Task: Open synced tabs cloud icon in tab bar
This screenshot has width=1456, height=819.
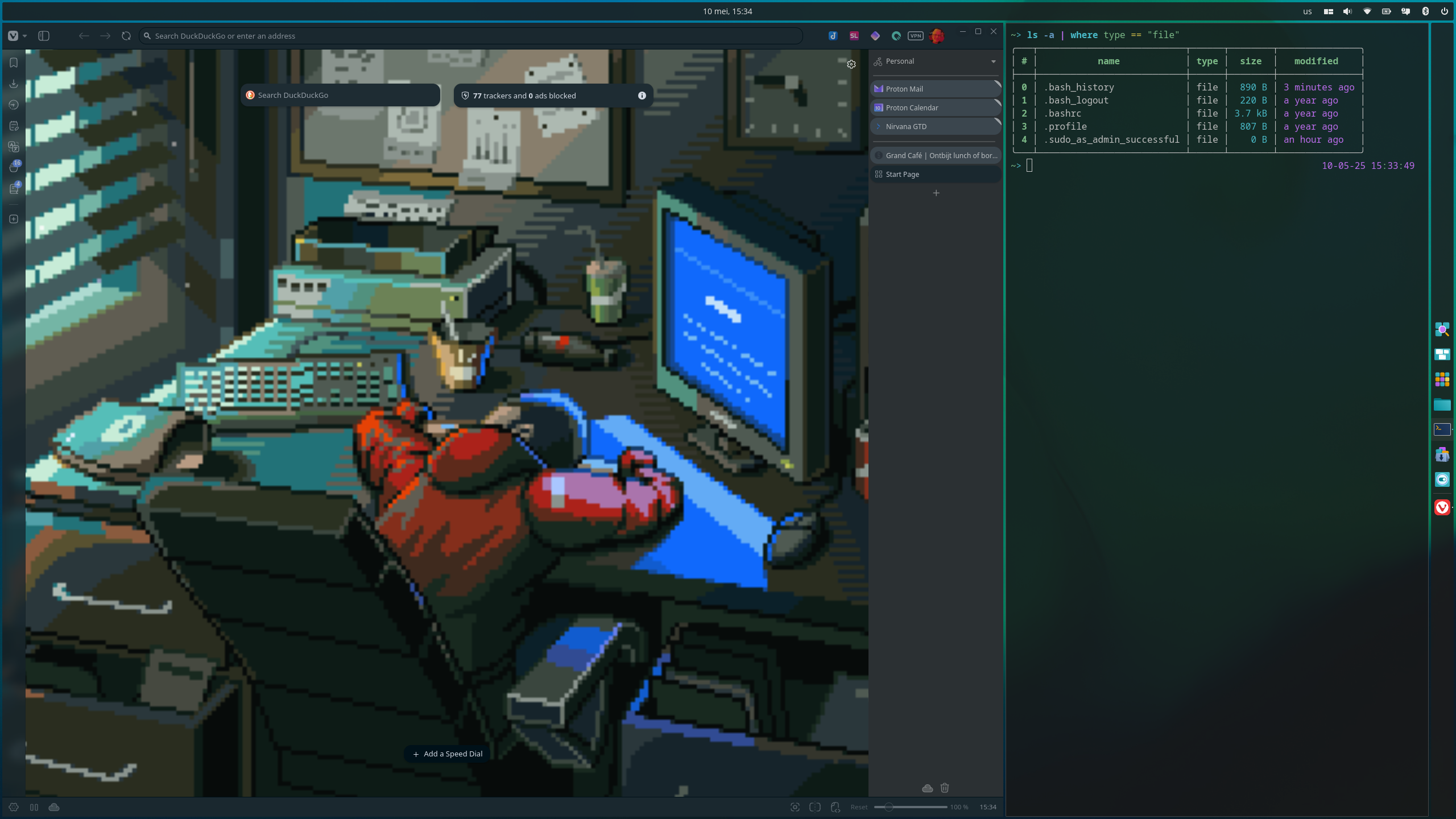Action: click(927, 788)
